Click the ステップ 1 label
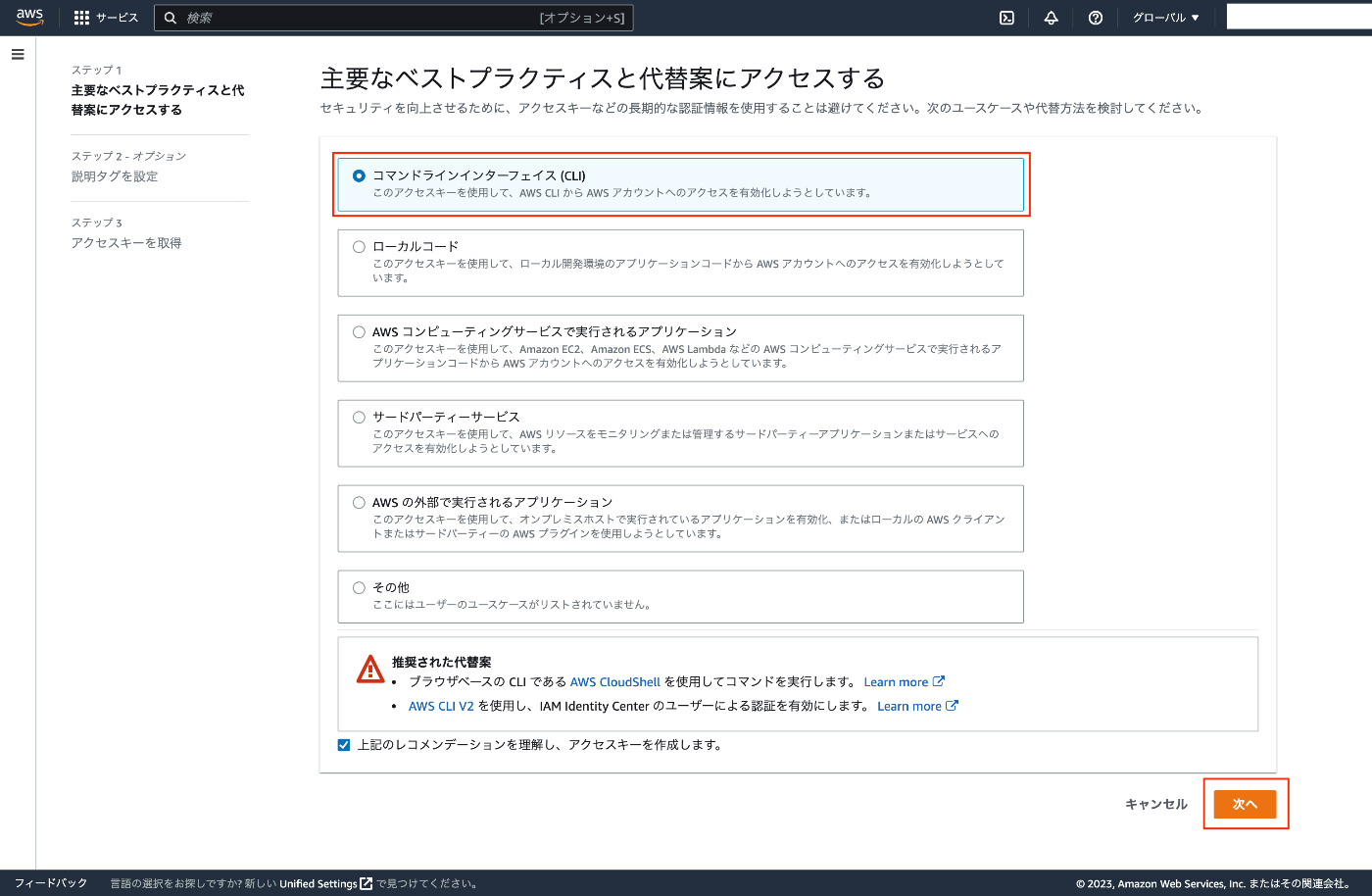 coord(96,71)
